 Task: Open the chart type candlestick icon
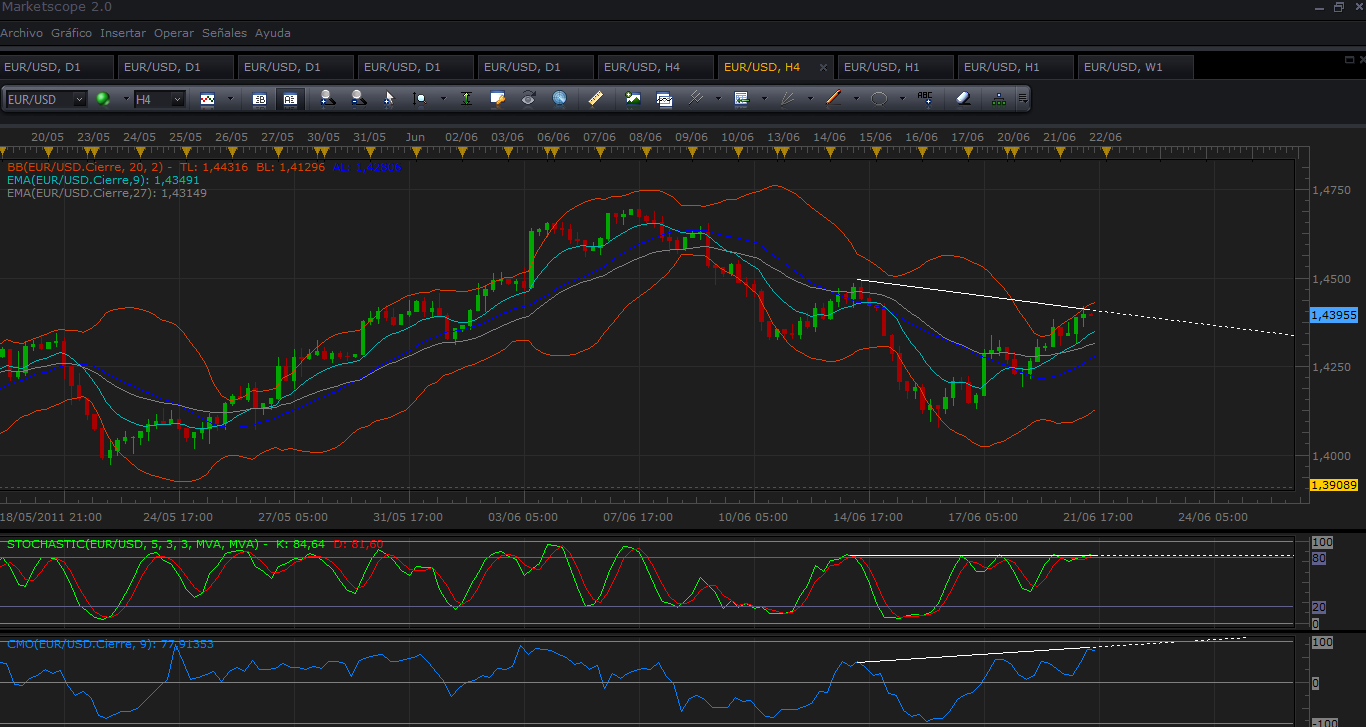[208, 99]
